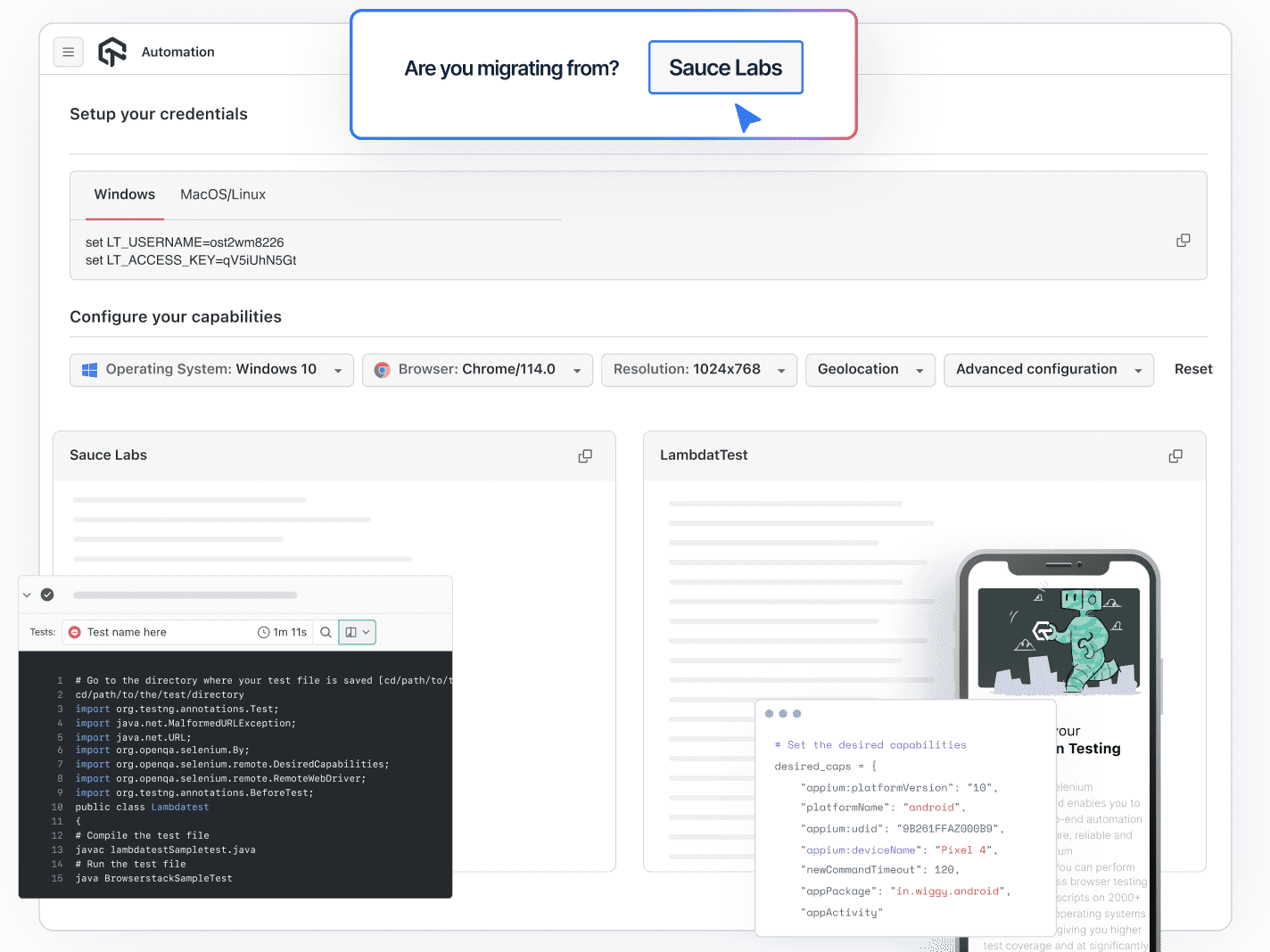Viewport: 1270px width, 952px height.
Task: Toggle the dark checkmark circle status
Action: click(47, 595)
